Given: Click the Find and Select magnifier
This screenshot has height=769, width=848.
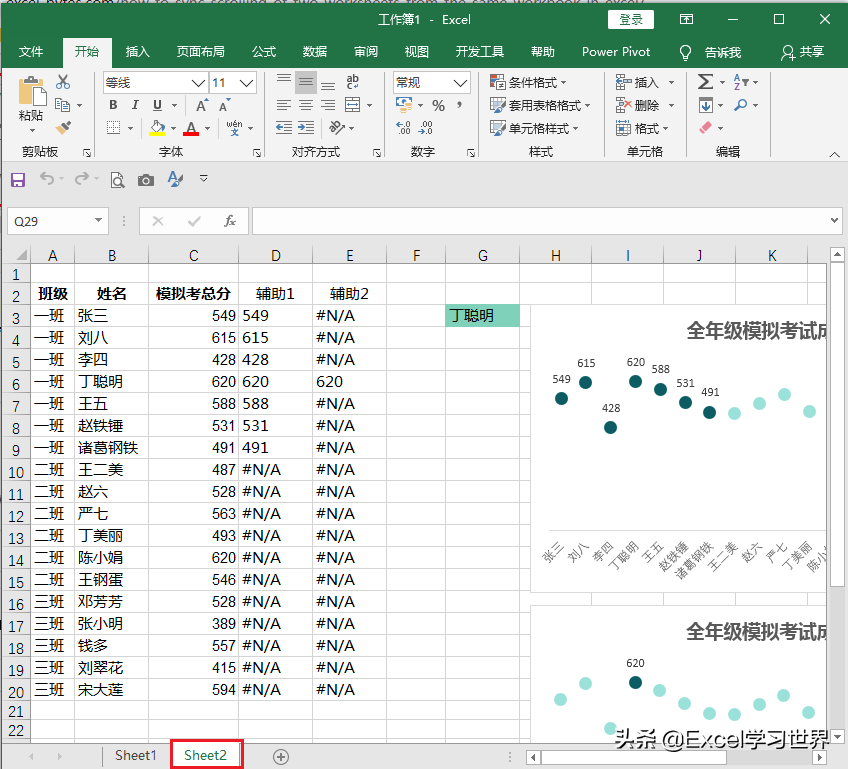Looking at the screenshot, I should coord(740,105).
